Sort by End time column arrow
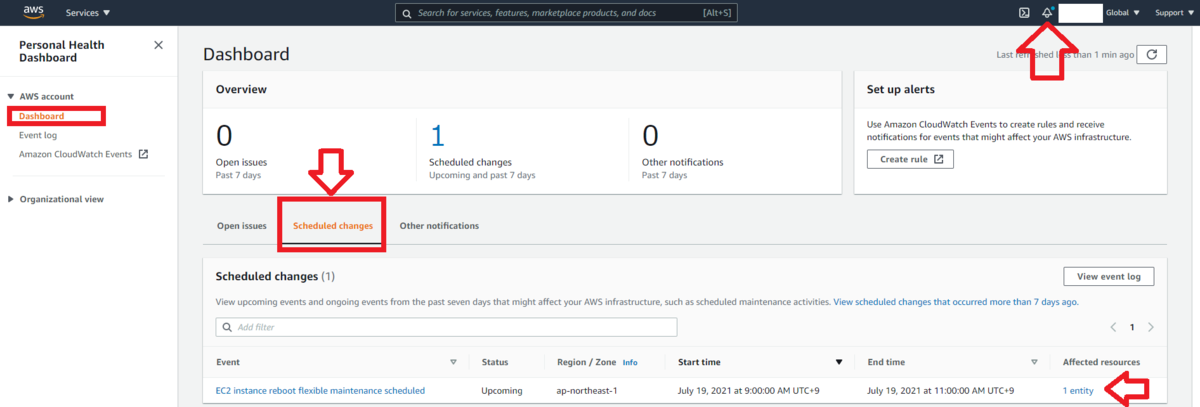1200x407 pixels. click(1034, 362)
